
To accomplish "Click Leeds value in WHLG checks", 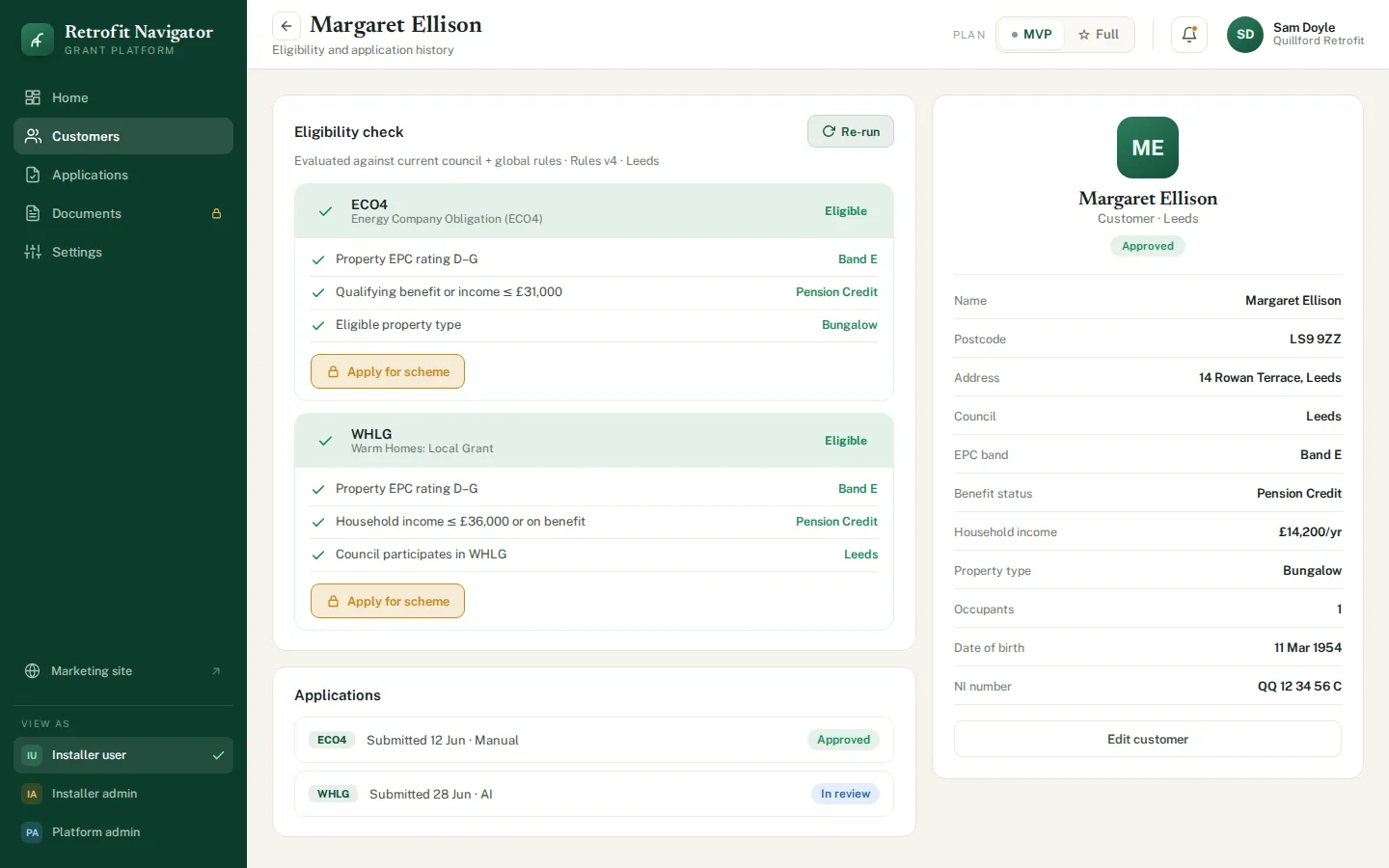I will pyautogui.click(x=860, y=555).
